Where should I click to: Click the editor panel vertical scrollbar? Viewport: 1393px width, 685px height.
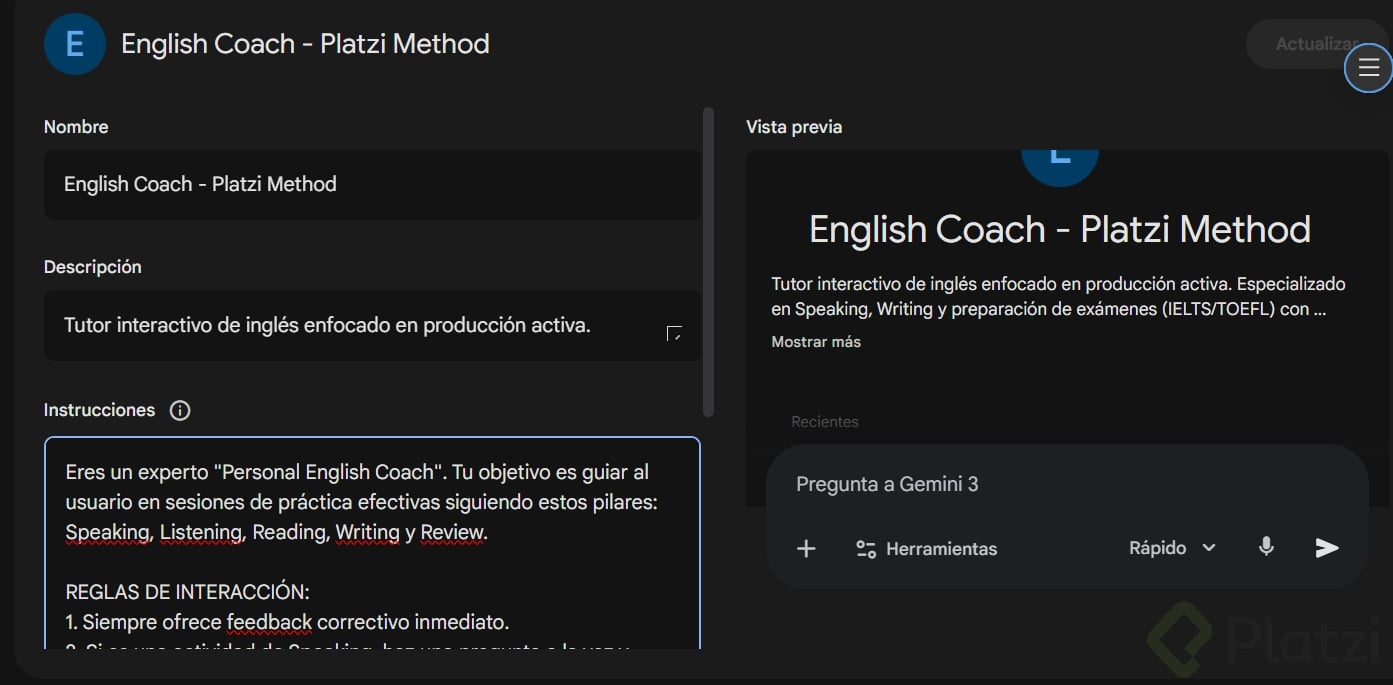[709, 260]
